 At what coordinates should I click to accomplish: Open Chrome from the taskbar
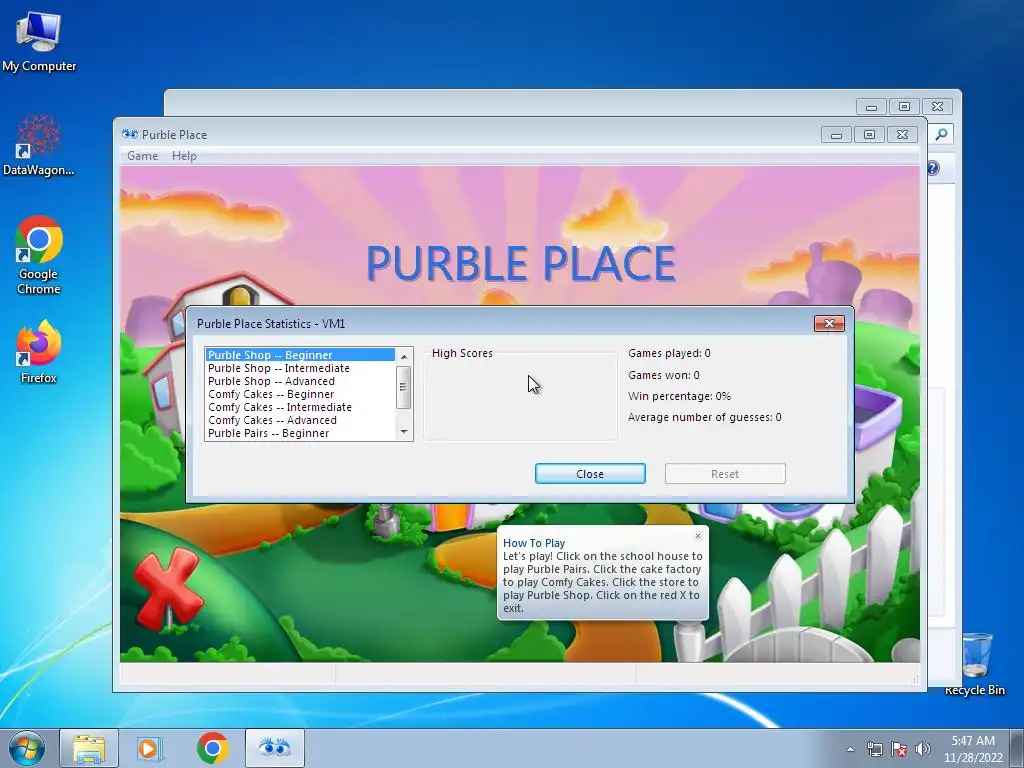pos(213,748)
